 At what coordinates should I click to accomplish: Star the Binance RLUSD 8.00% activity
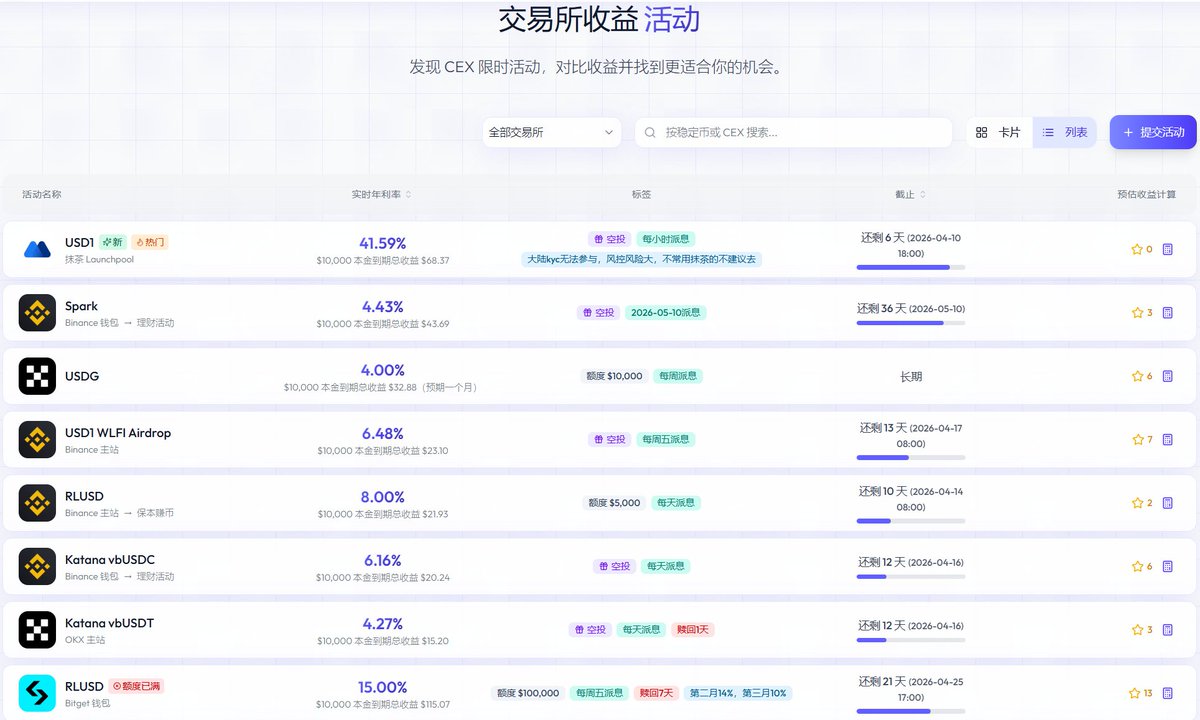[1137, 503]
